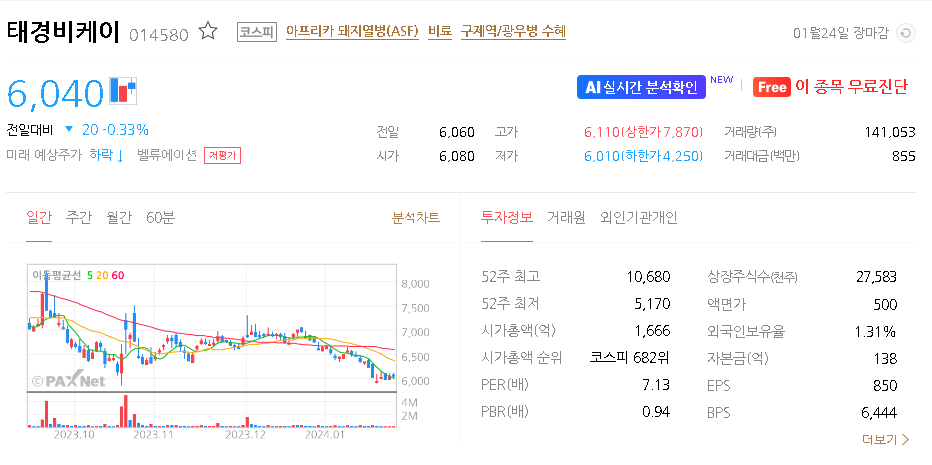Click the 거래량 value 141,053
The height and width of the screenshot is (465, 932).
(890, 131)
